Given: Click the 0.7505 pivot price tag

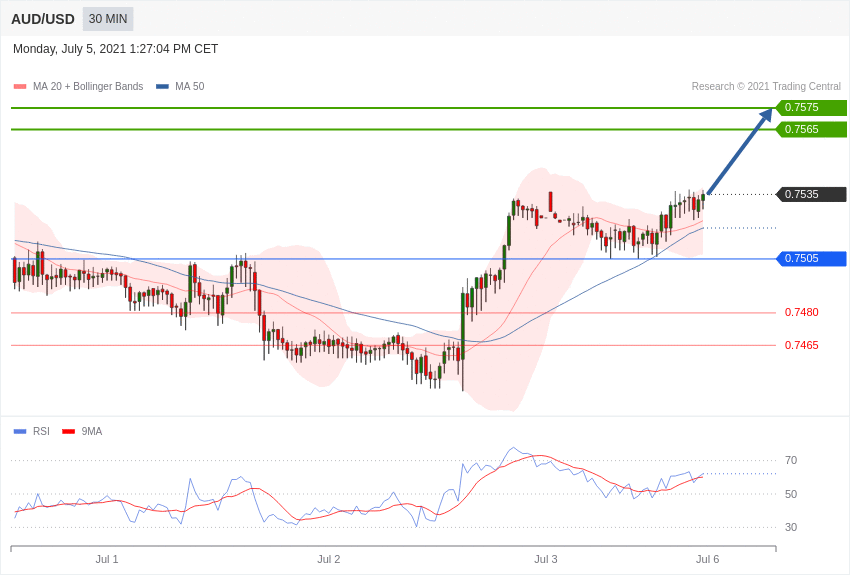Looking at the screenshot, I should (x=812, y=258).
